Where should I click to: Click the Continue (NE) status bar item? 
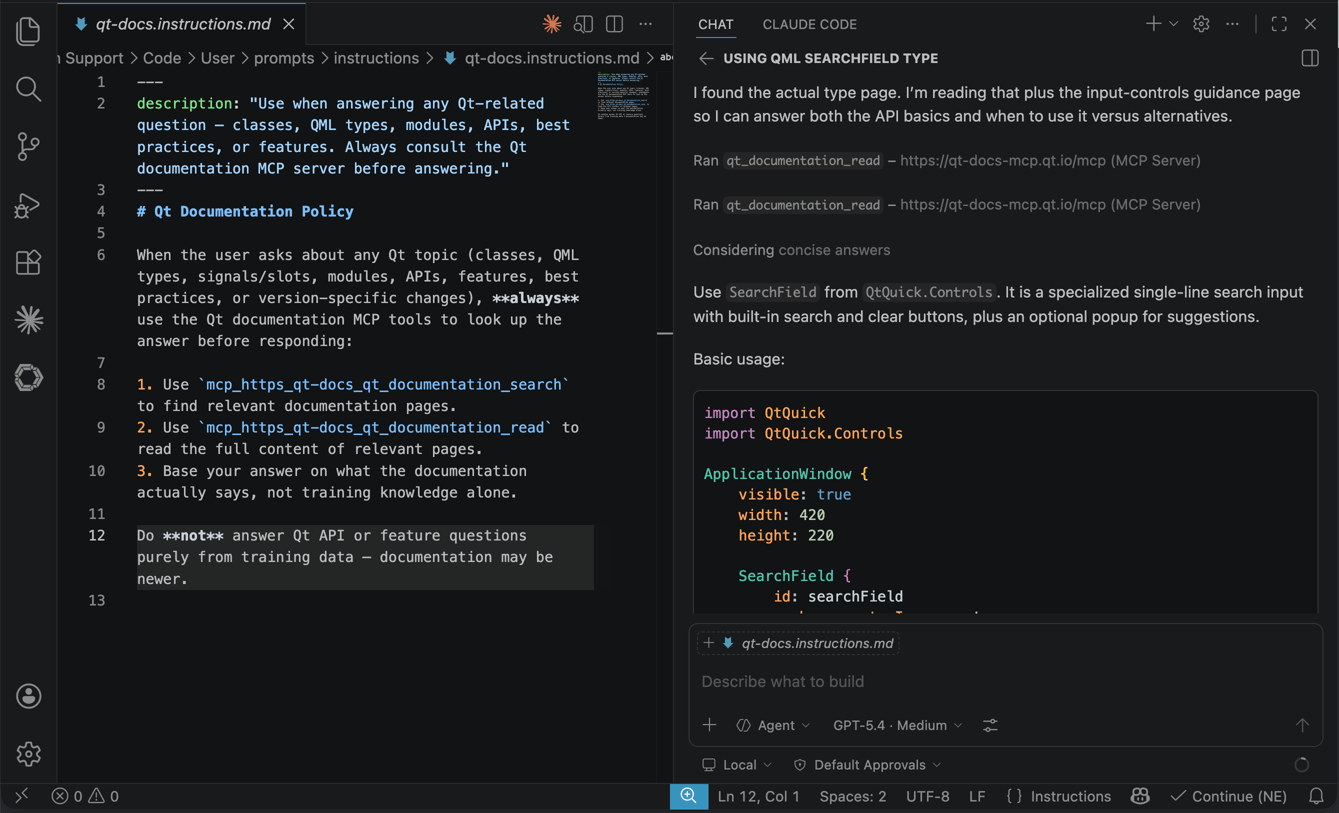1228,796
